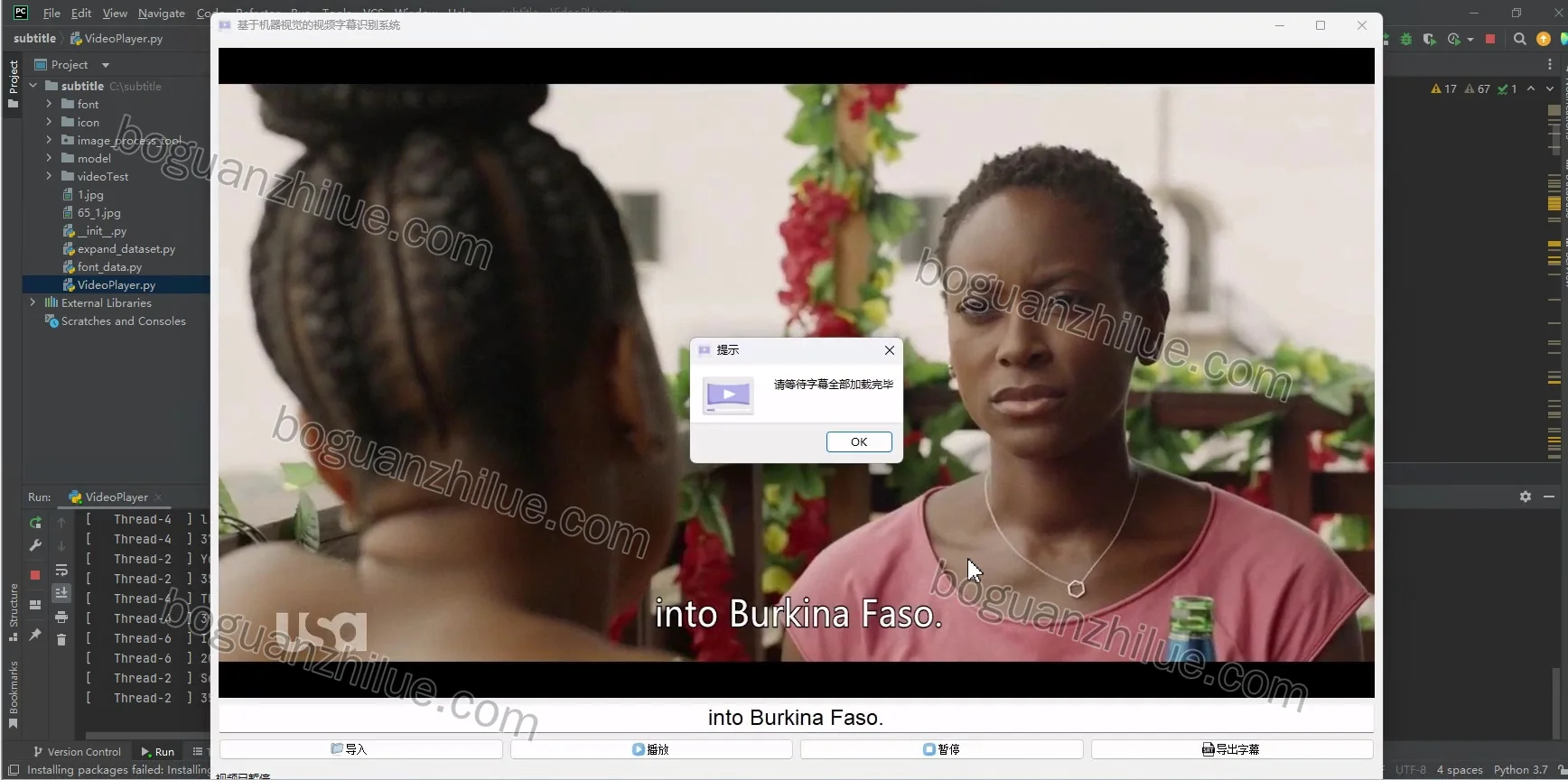The height and width of the screenshot is (780, 1568).
Task: Toggle scroll to end in Run console
Action: click(x=61, y=593)
